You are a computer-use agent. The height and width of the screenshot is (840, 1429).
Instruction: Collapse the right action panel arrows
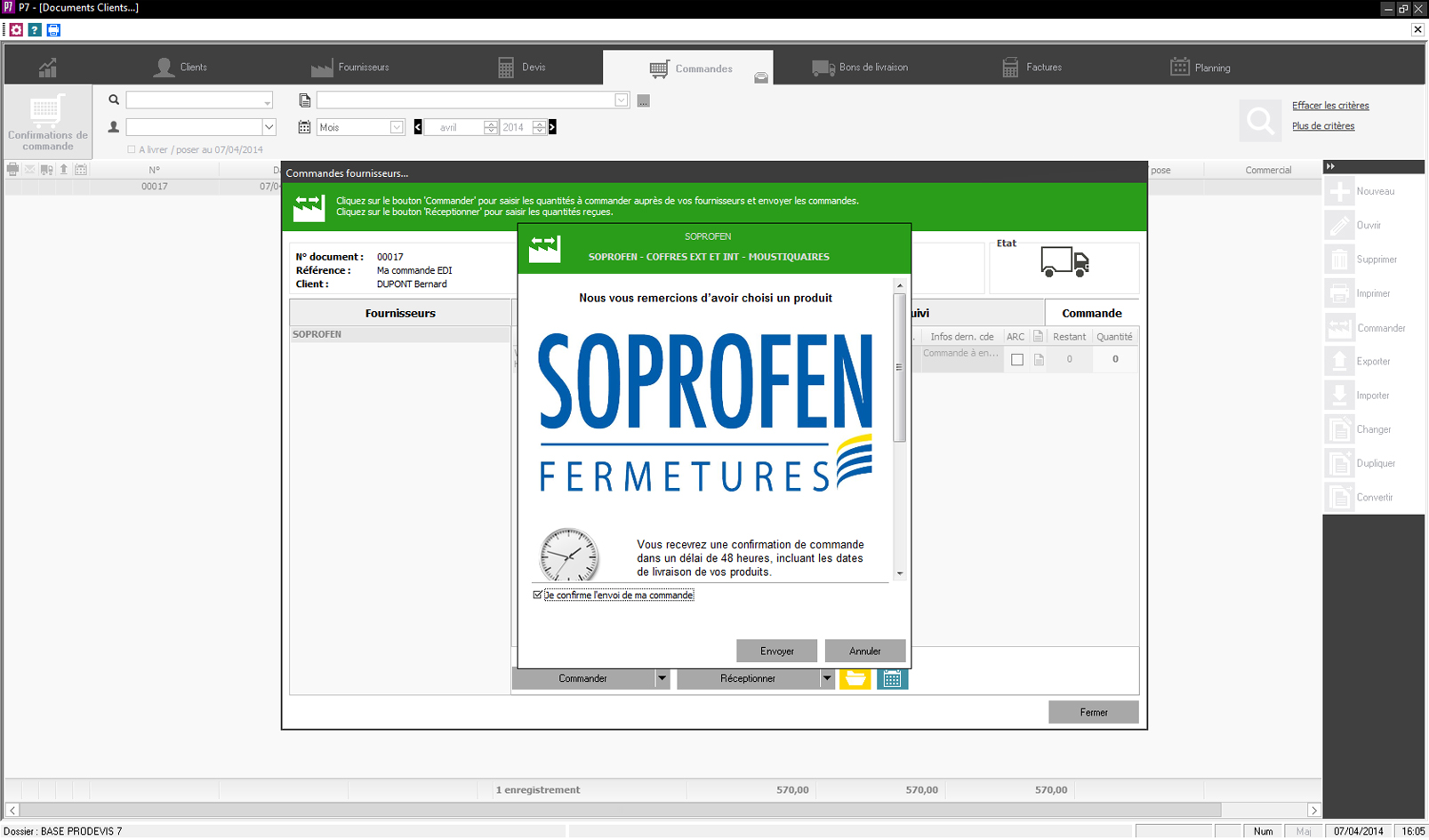[x=1330, y=166]
